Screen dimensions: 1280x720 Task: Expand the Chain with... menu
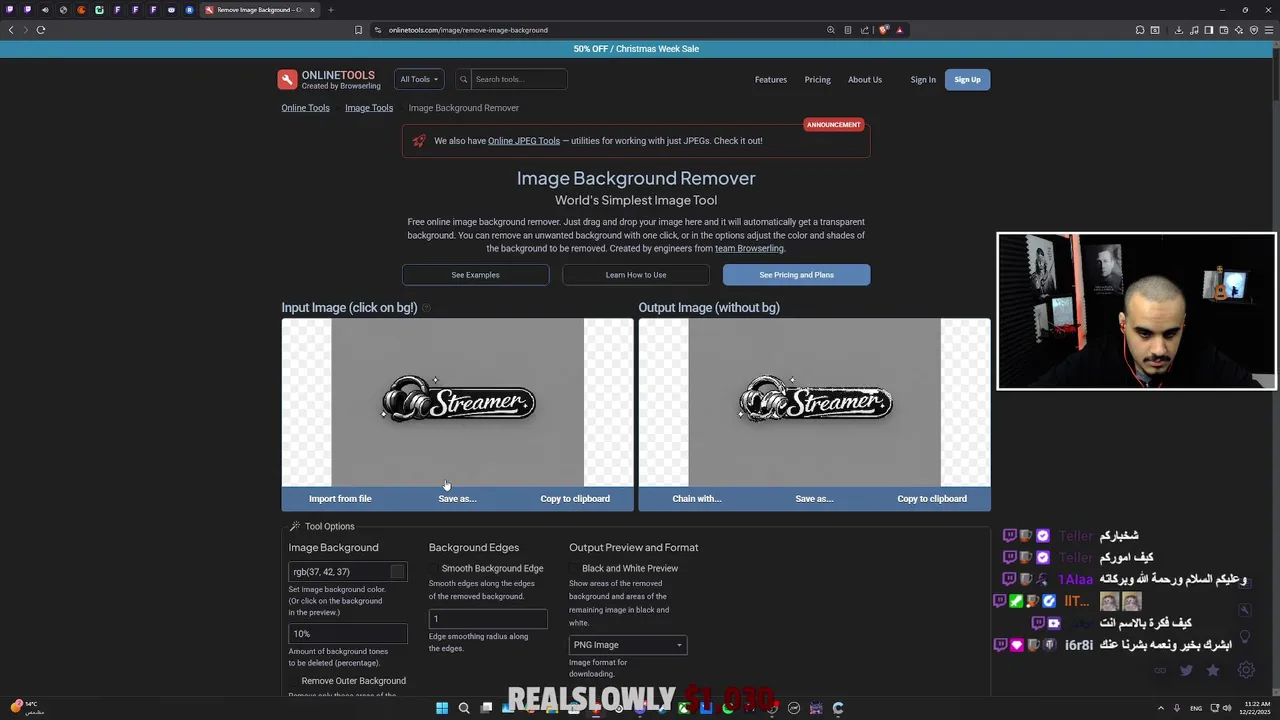click(x=697, y=498)
